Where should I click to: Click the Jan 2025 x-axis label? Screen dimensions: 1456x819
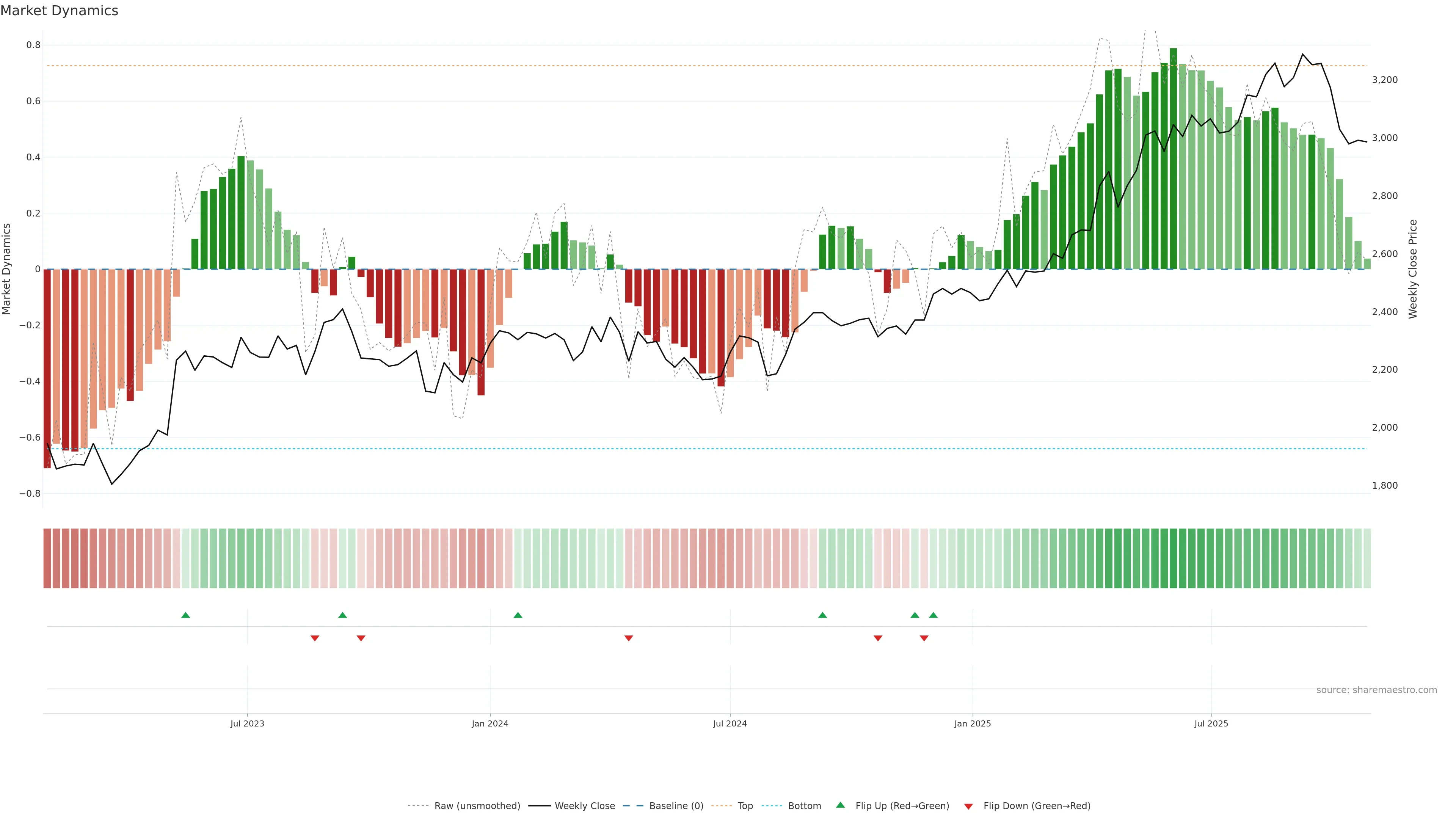(x=972, y=723)
